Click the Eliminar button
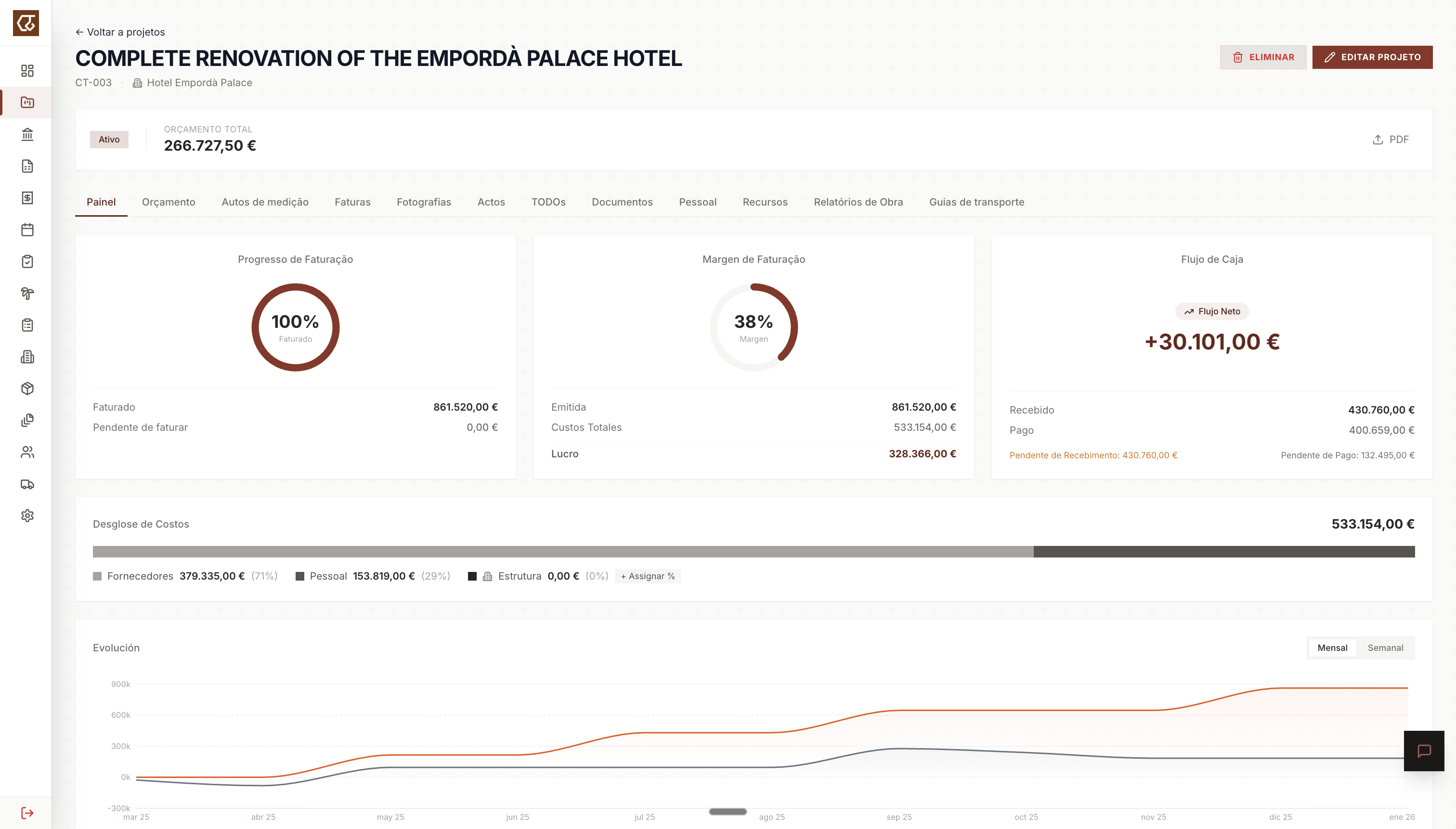The image size is (1456, 829). pyautogui.click(x=1262, y=57)
